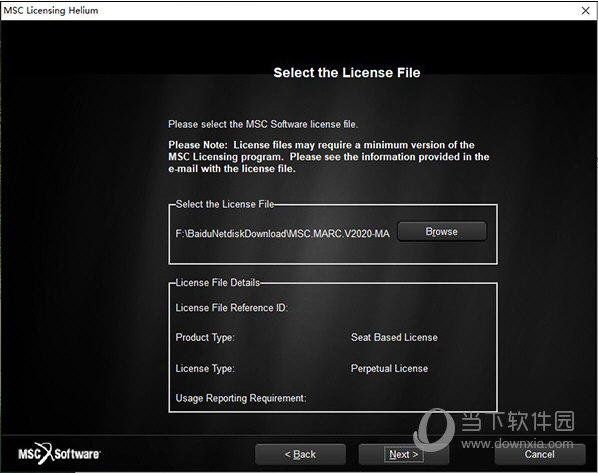The image size is (598, 473).
Task: Select the 'Perpetual License' value
Action: [389, 368]
